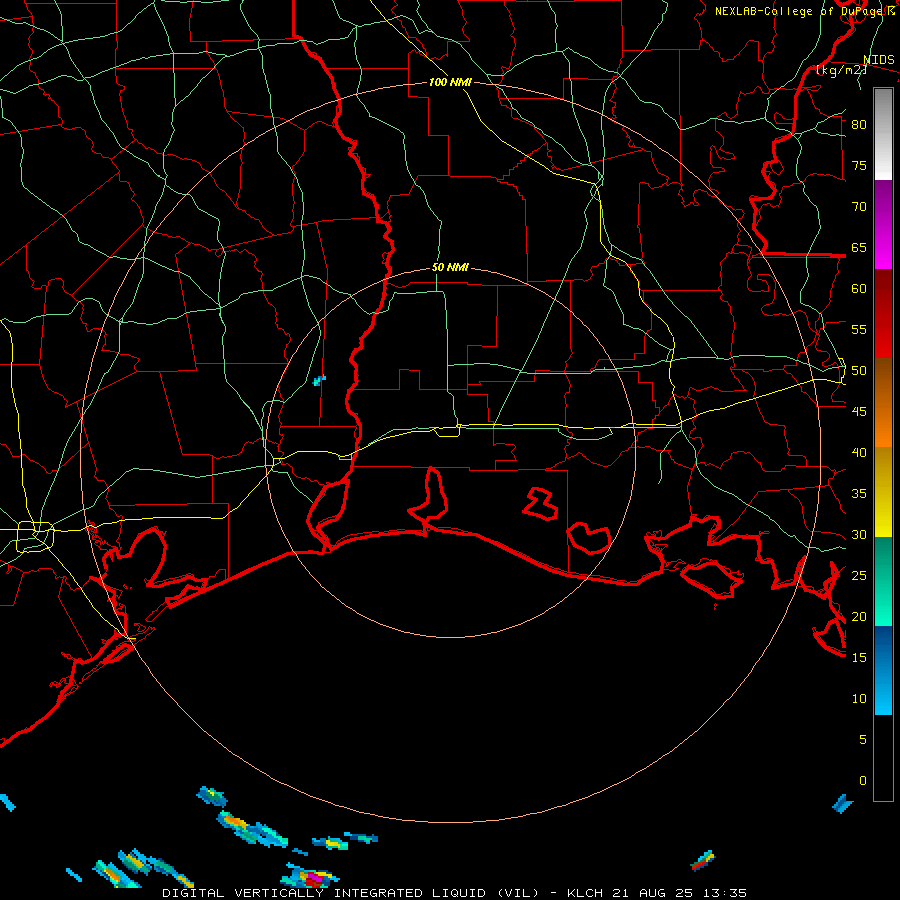
Task: Click the 20 value on the color scale
Action: pyautogui.click(x=859, y=616)
